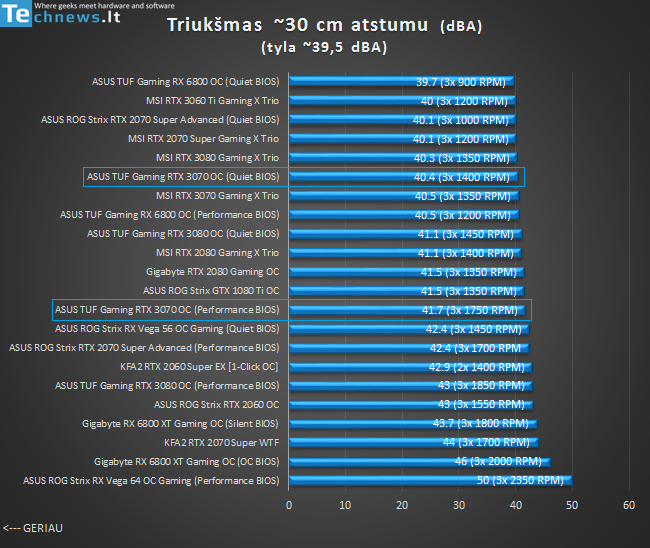Click the subtitle '(tyla ~39,5 dBA)'
The width and height of the screenshot is (650, 548).
[x=324, y=47]
